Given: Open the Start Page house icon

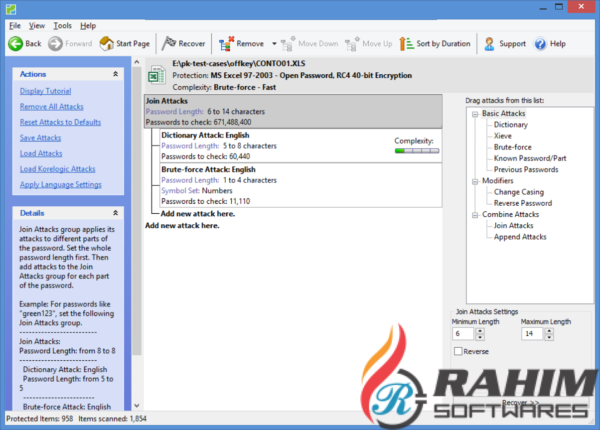Looking at the screenshot, I should click(x=107, y=44).
